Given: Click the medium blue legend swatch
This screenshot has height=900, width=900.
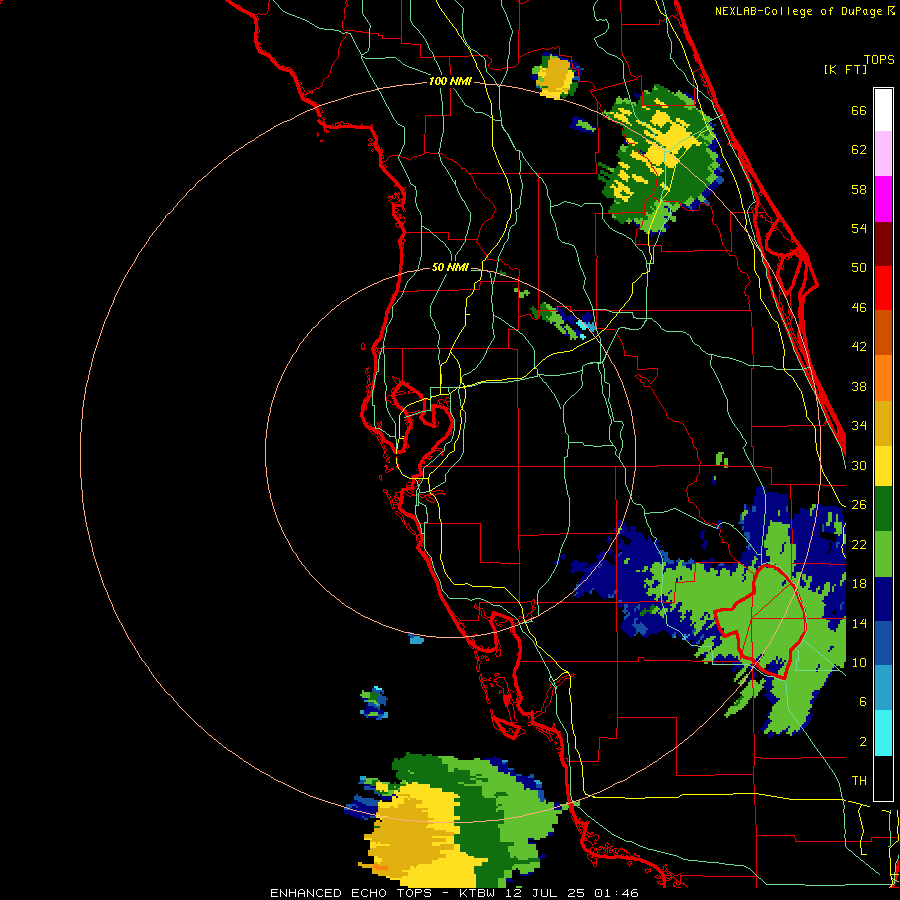Looking at the screenshot, I should (883, 643).
